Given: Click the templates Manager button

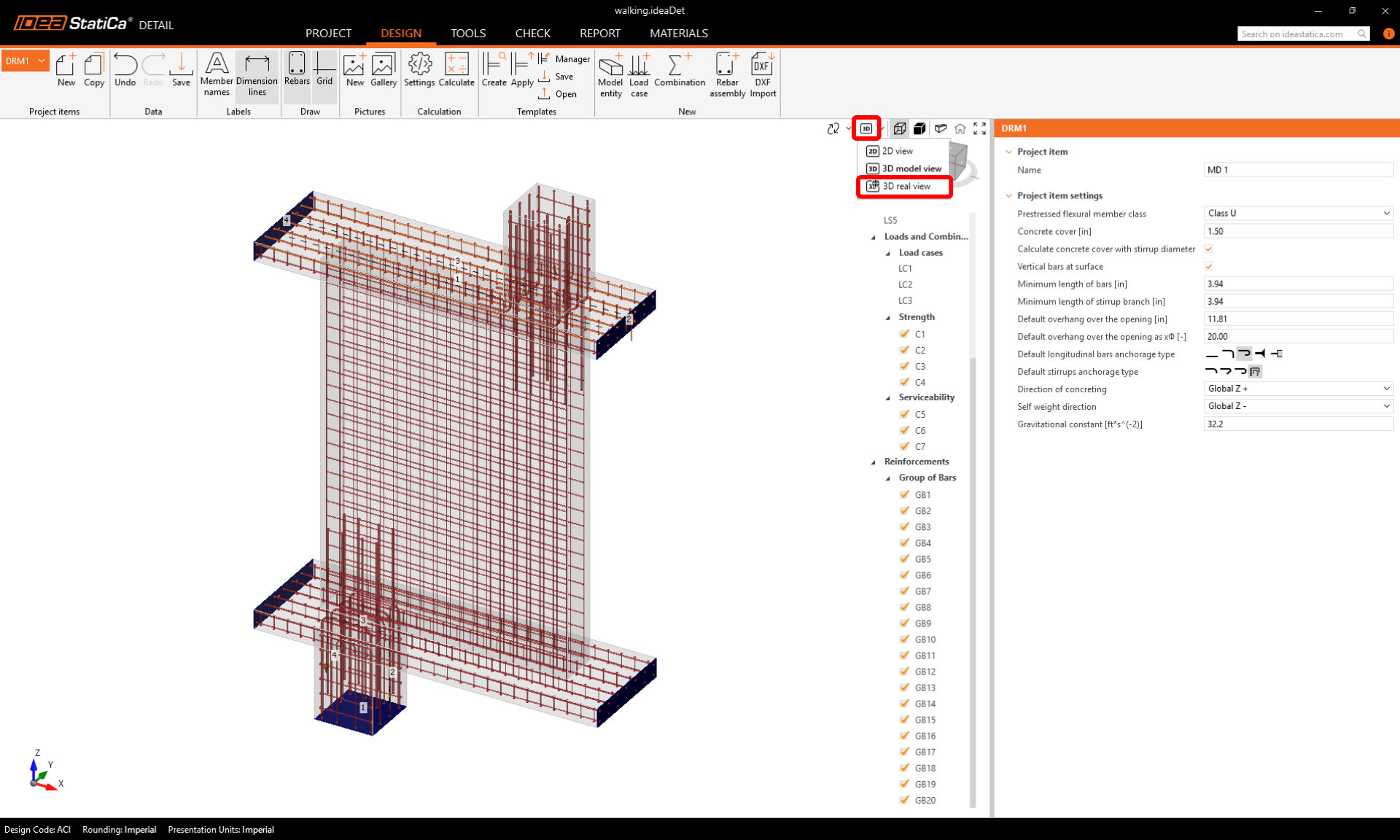Looking at the screenshot, I should point(564,59).
